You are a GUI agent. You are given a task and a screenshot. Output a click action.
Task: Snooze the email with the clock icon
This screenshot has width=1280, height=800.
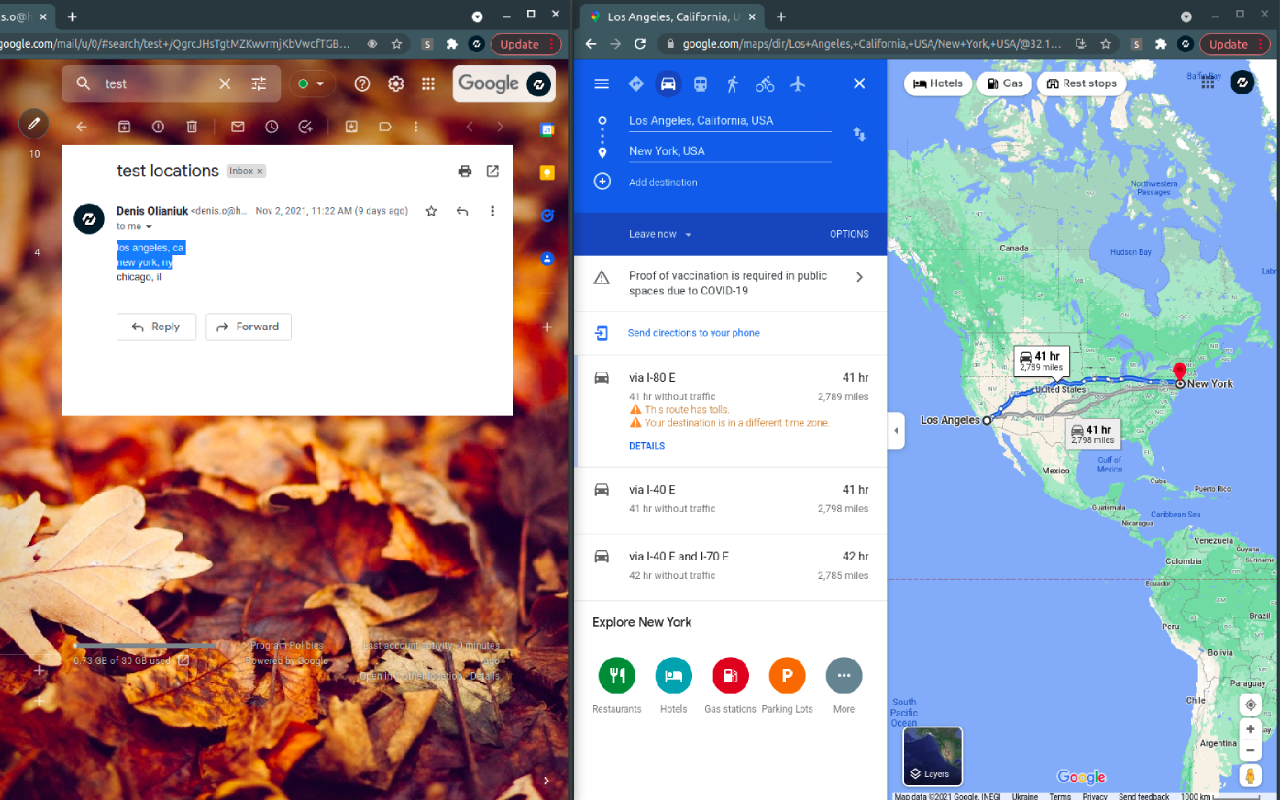tap(272, 127)
